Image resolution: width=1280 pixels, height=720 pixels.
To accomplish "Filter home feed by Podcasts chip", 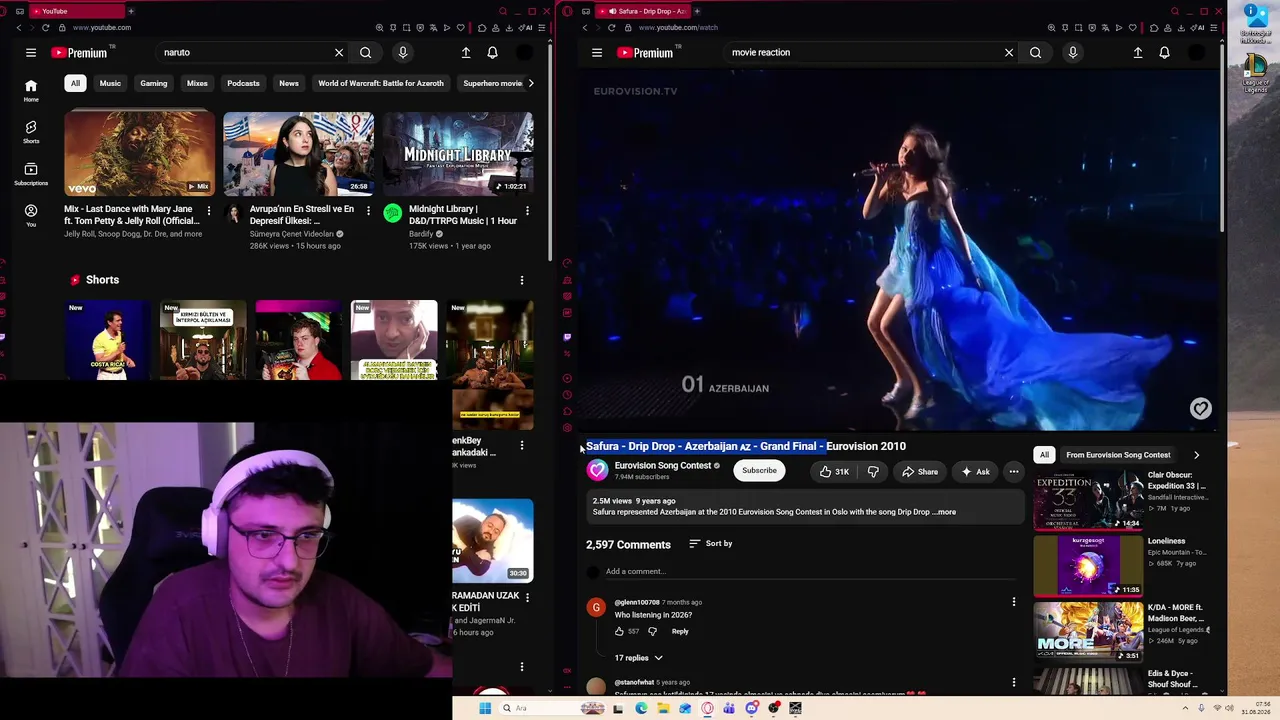I will 243,84.
